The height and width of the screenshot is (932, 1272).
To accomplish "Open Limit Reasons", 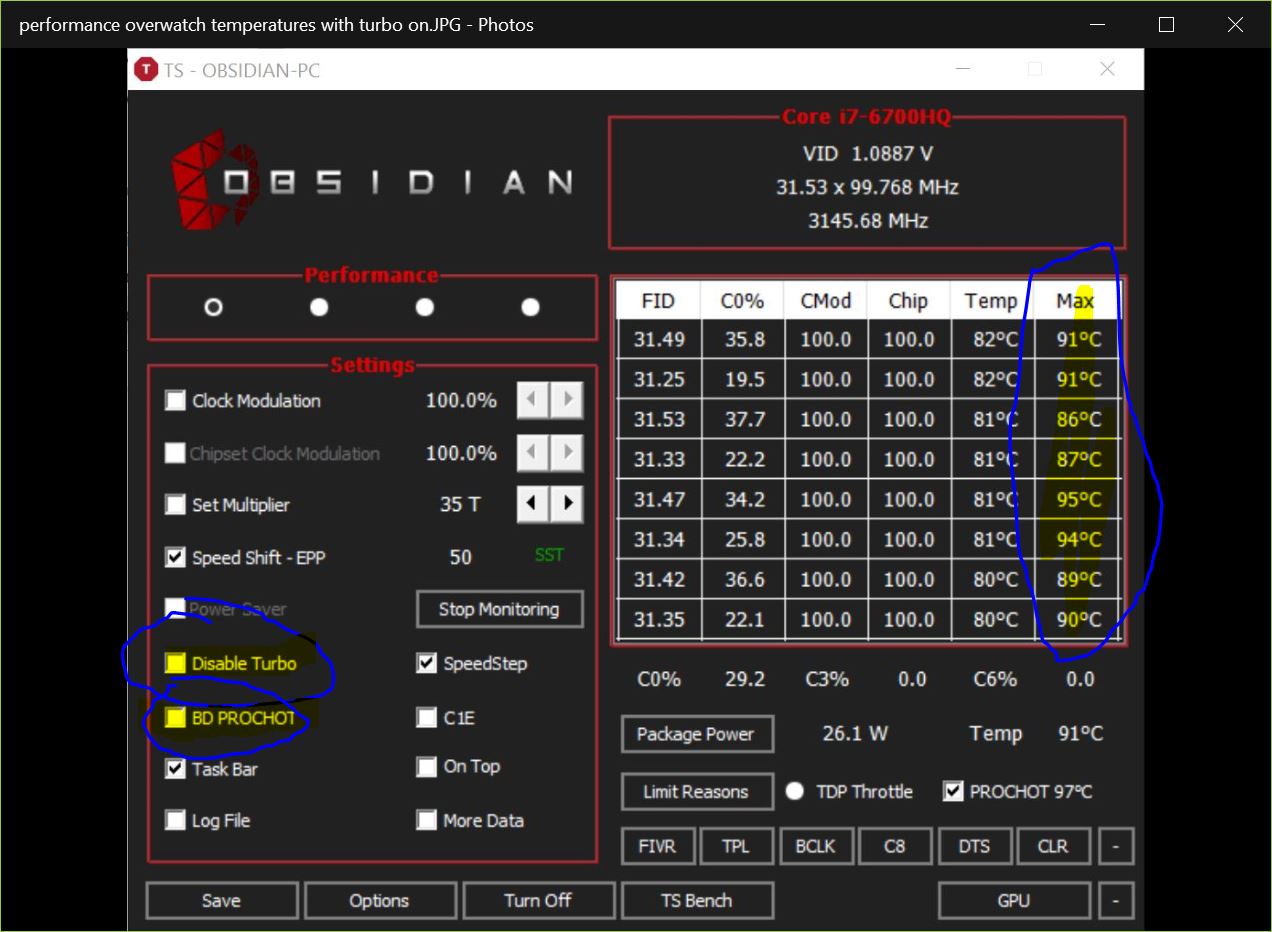I will (x=695, y=791).
